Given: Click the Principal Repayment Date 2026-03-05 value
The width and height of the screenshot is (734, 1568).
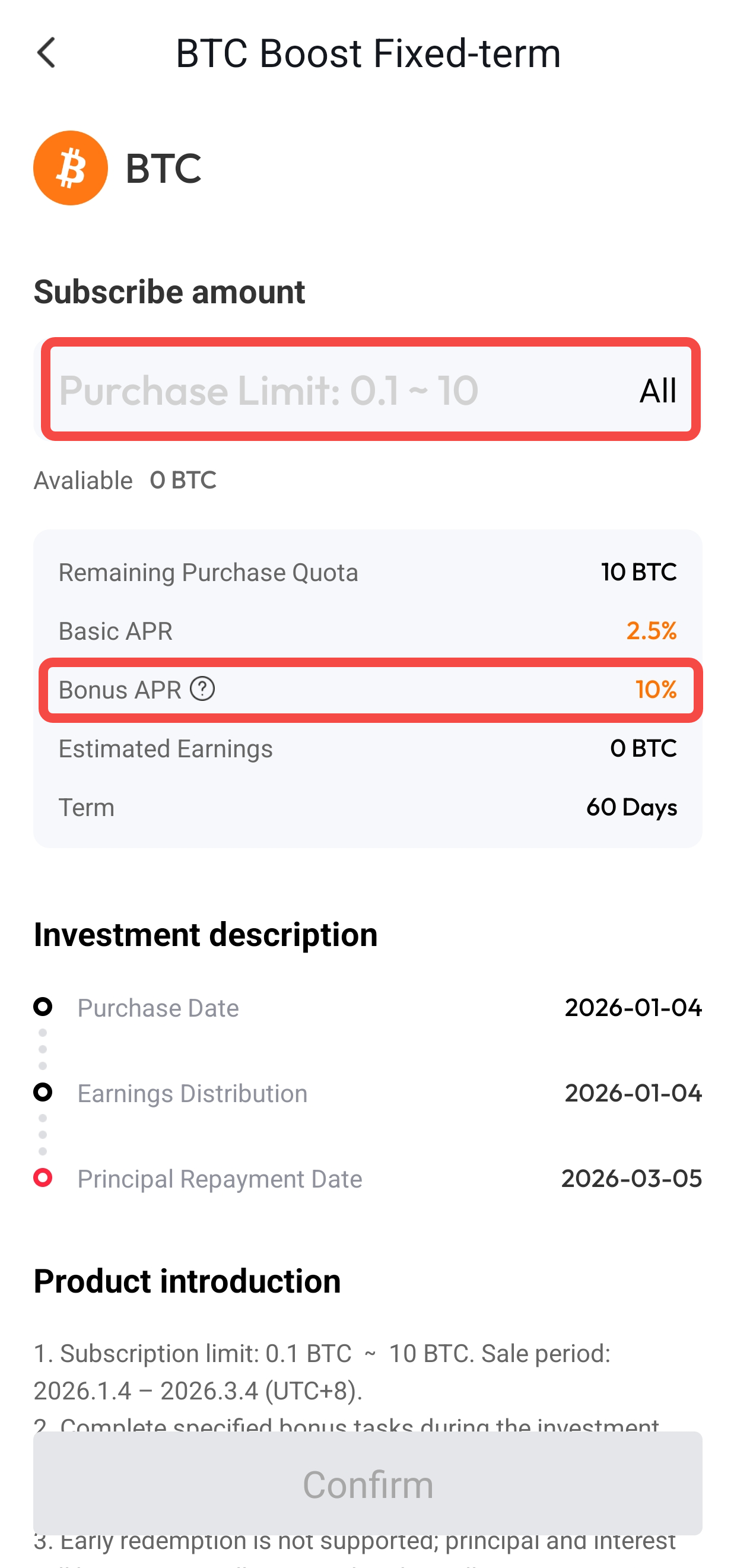Looking at the screenshot, I should (631, 1179).
